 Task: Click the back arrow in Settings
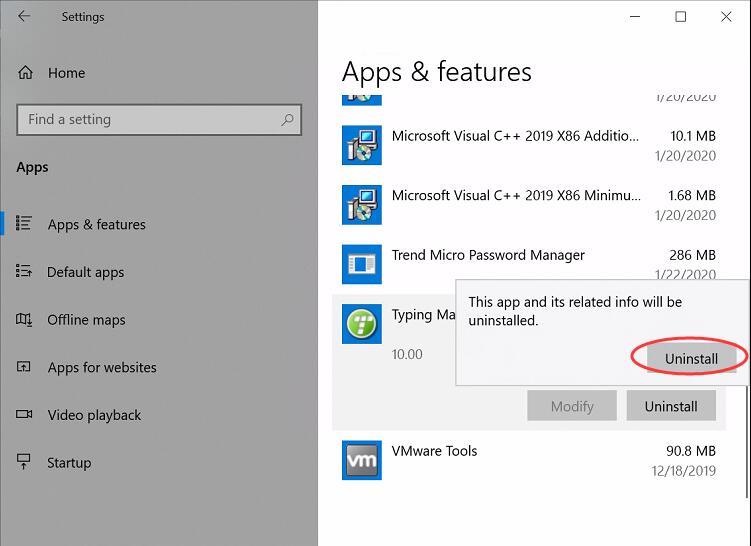point(24,16)
